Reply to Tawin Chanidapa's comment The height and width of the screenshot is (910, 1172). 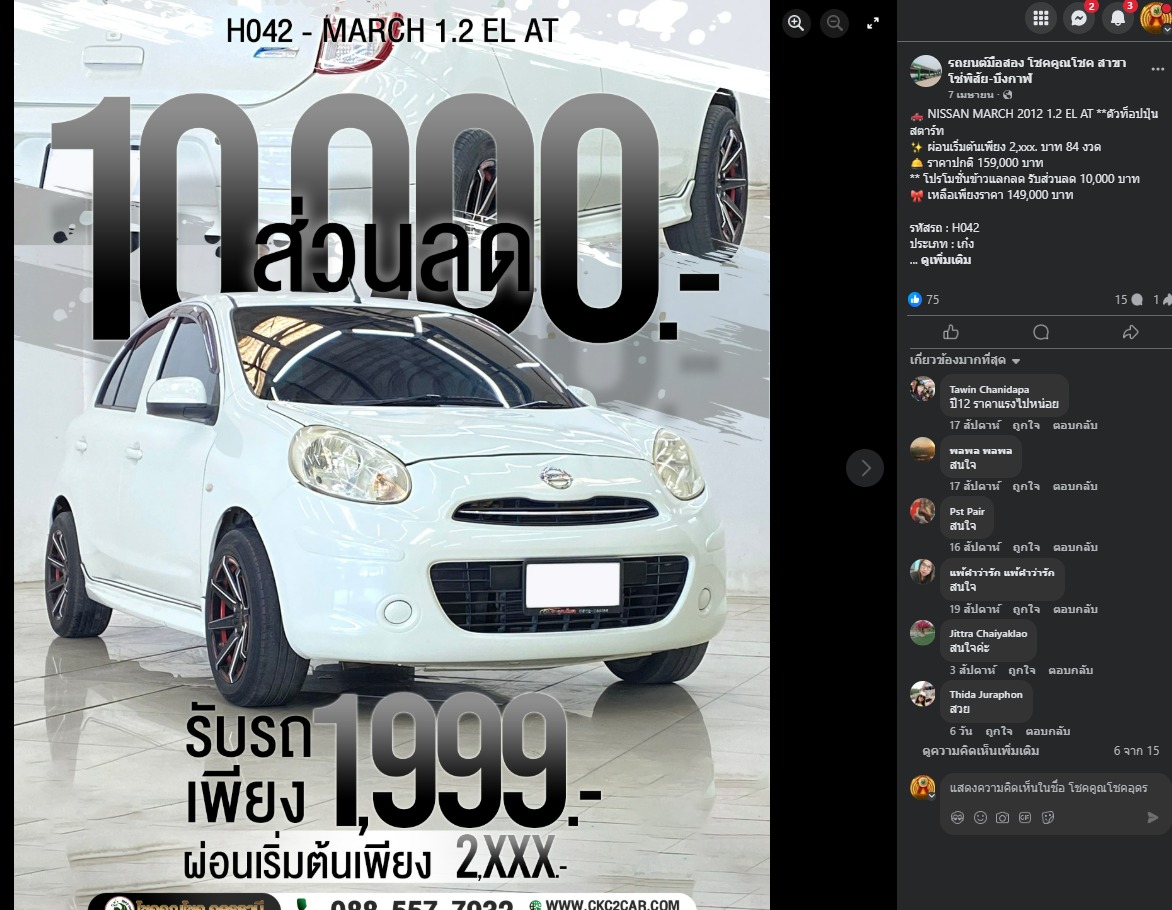pyautogui.click(x=1075, y=425)
